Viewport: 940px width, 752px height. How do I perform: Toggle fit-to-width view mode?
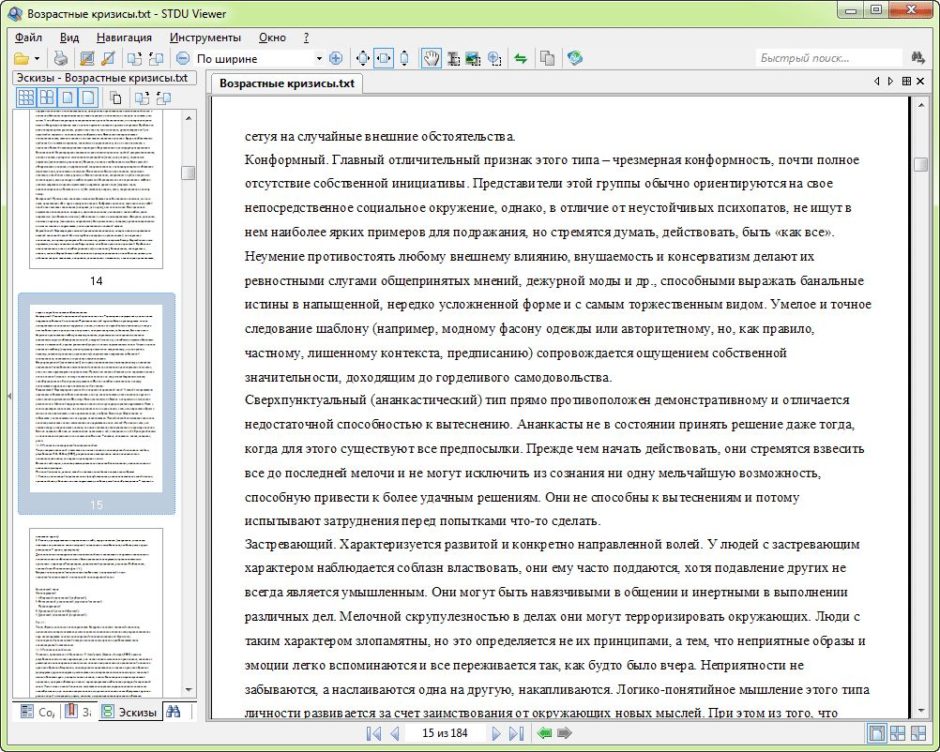point(384,59)
